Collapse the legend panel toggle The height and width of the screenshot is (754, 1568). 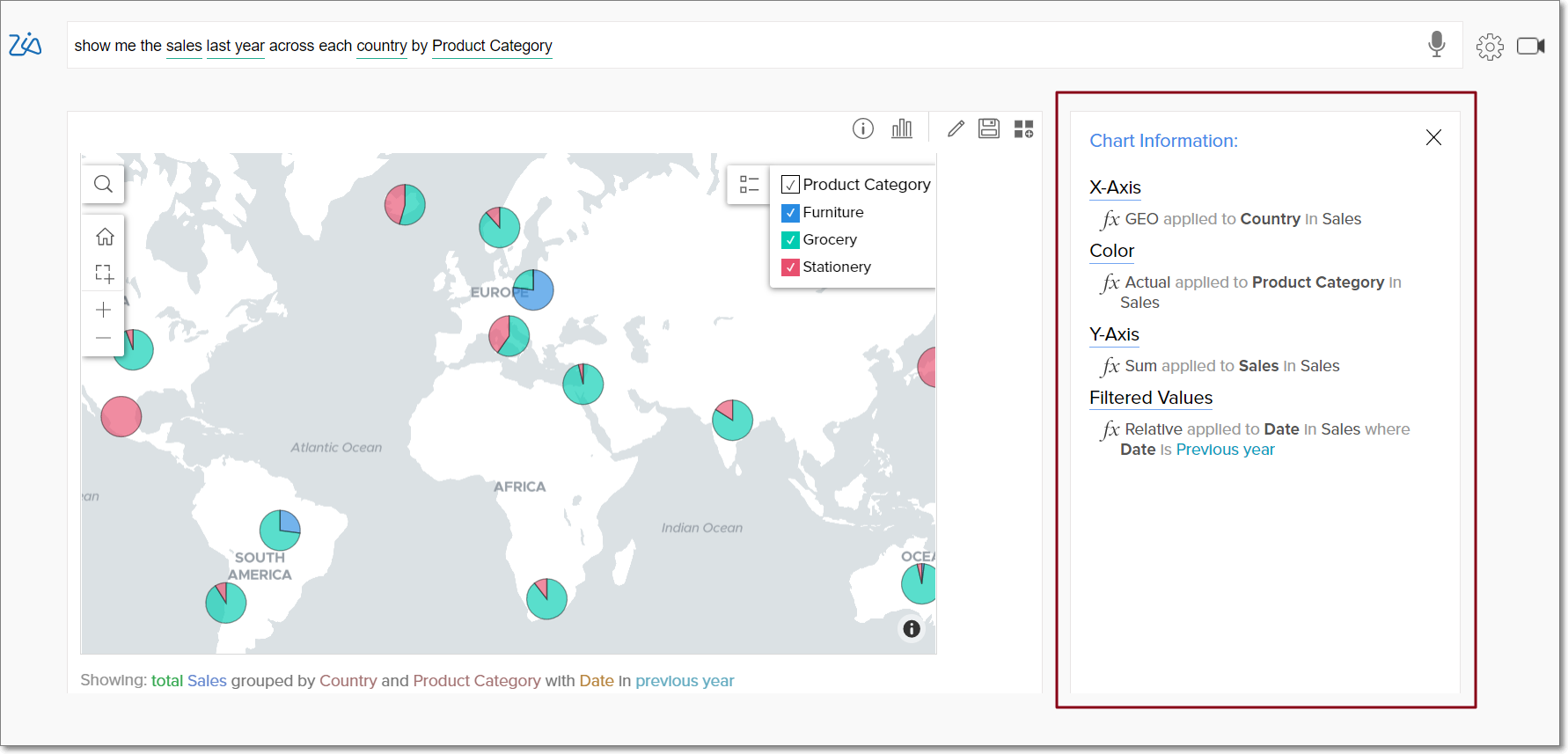pyautogui.click(x=749, y=184)
